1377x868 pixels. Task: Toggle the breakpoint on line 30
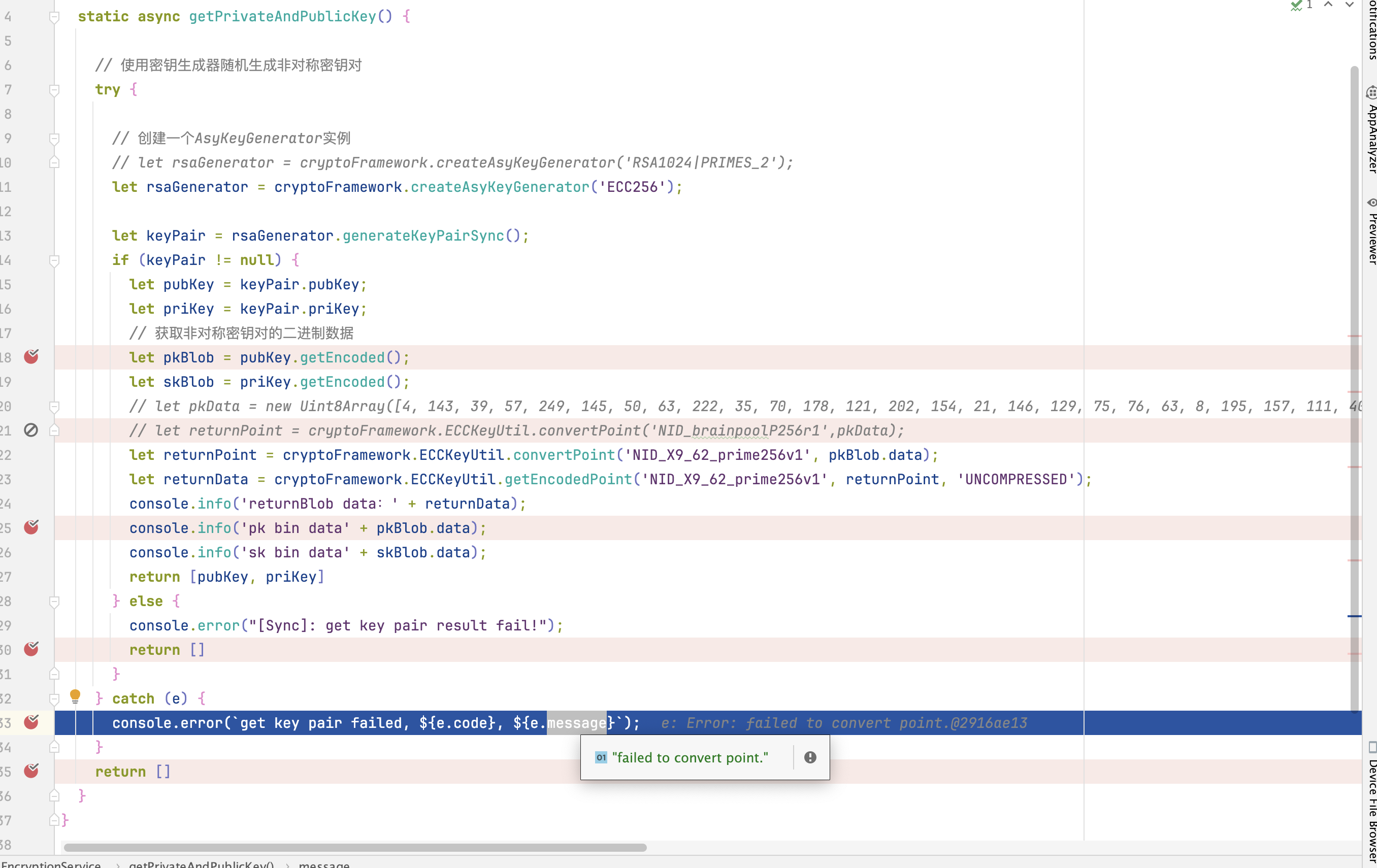pos(31,649)
